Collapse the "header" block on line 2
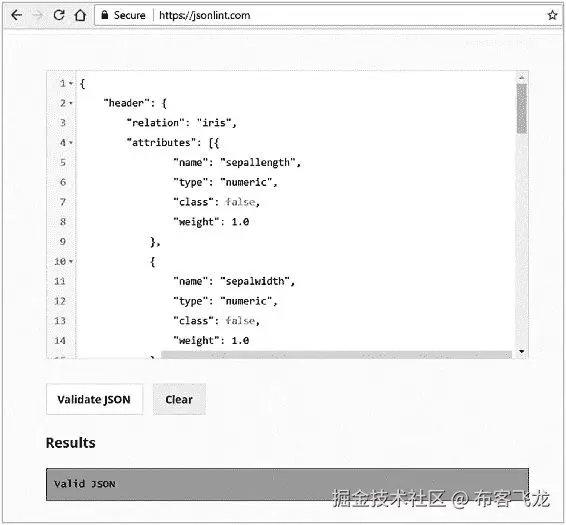Screen dimensions: 566x525 tap(71, 103)
